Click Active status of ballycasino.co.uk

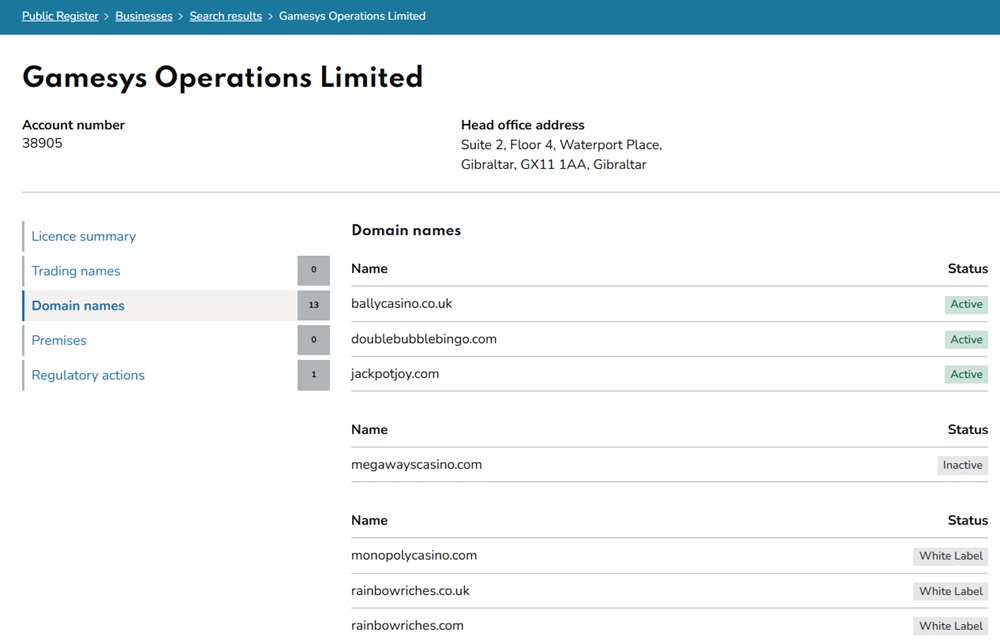coord(966,305)
